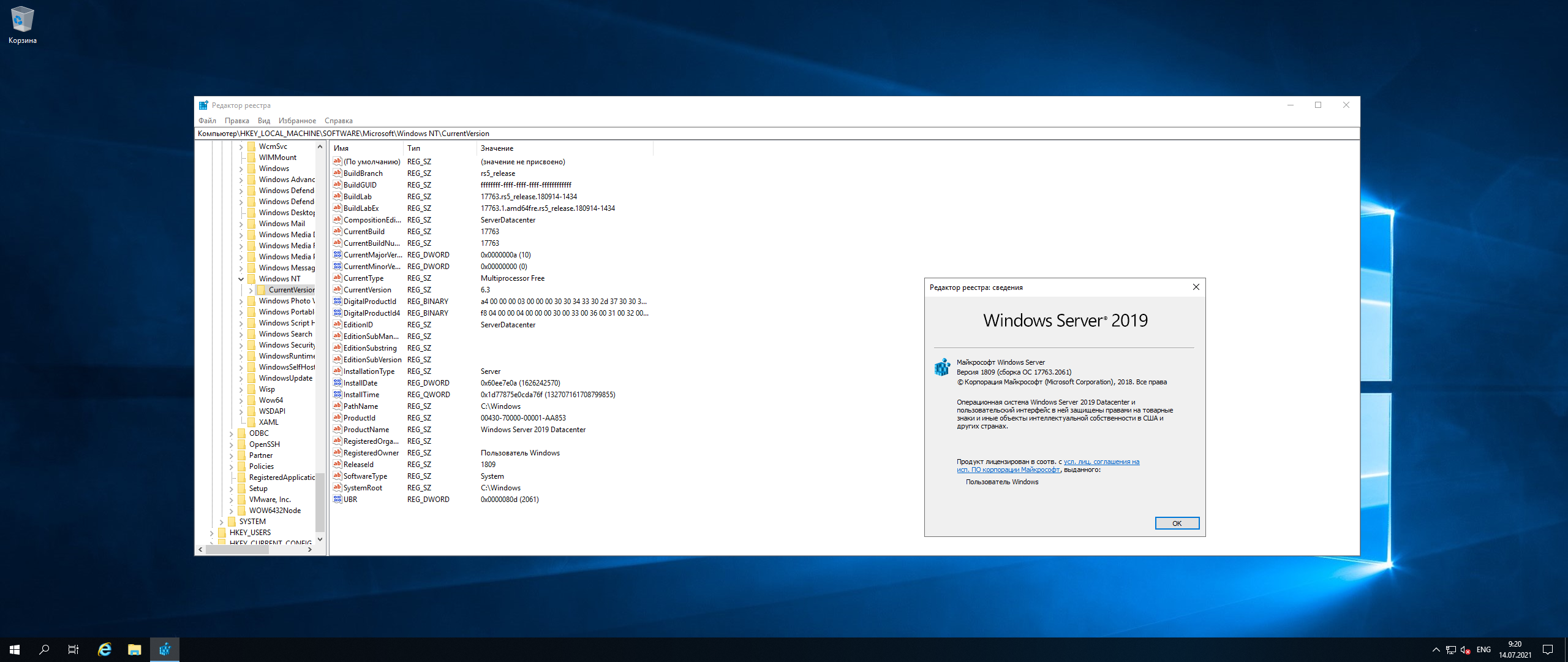1568x662 pixels.
Task: Expand the WOW6432Node tree node
Action: (231, 511)
